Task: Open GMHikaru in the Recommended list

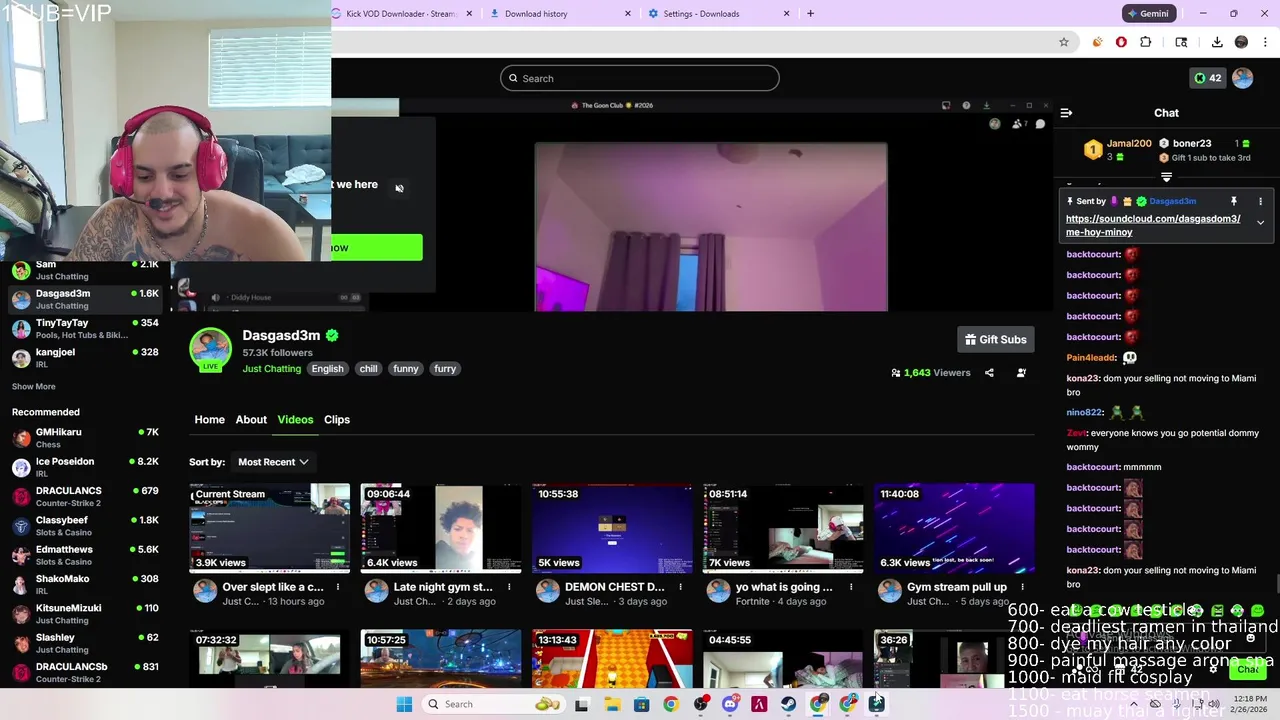Action: pos(85,438)
